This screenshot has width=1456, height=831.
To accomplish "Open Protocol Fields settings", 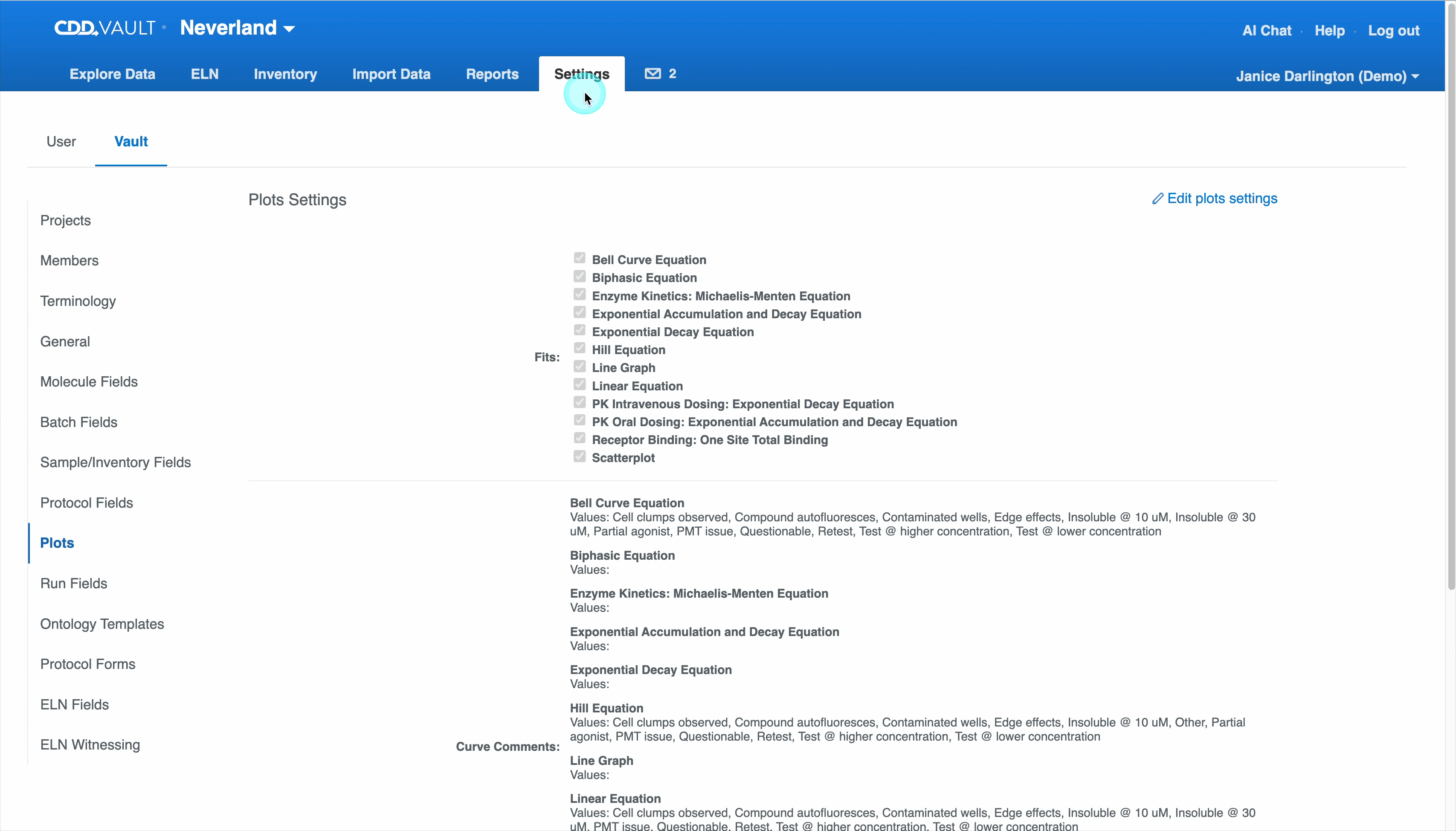I will tap(87, 503).
